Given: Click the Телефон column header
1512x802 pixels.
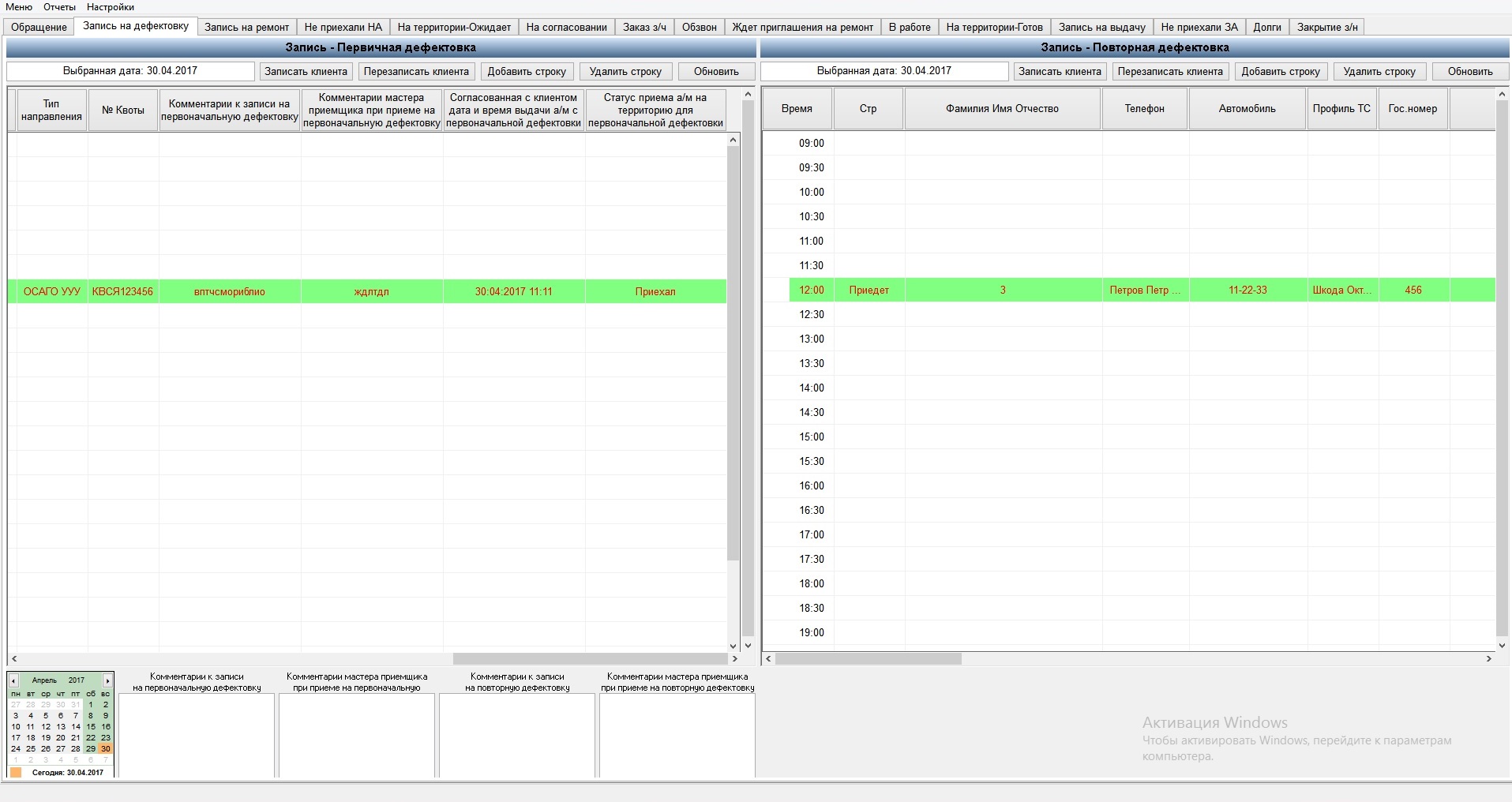Looking at the screenshot, I should (1144, 109).
